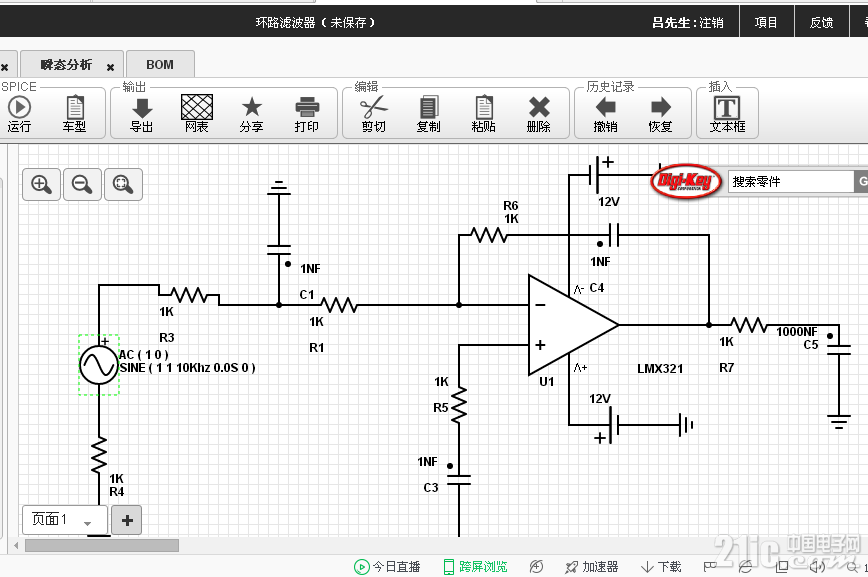The height and width of the screenshot is (577, 868).
Task: Redo with the 恢复 right arrow
Action: 660,107
